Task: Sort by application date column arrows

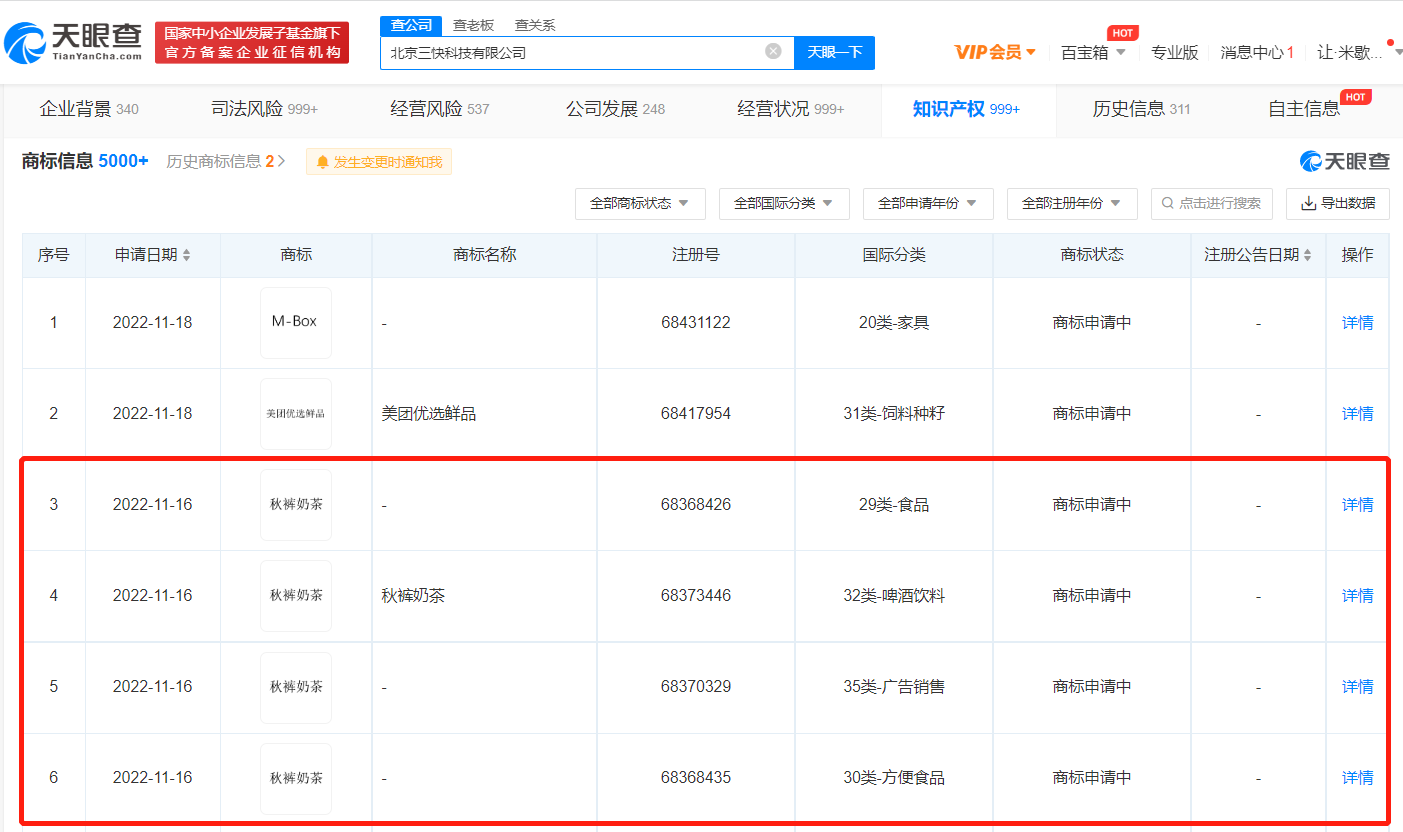Action: tap(187, 256)
